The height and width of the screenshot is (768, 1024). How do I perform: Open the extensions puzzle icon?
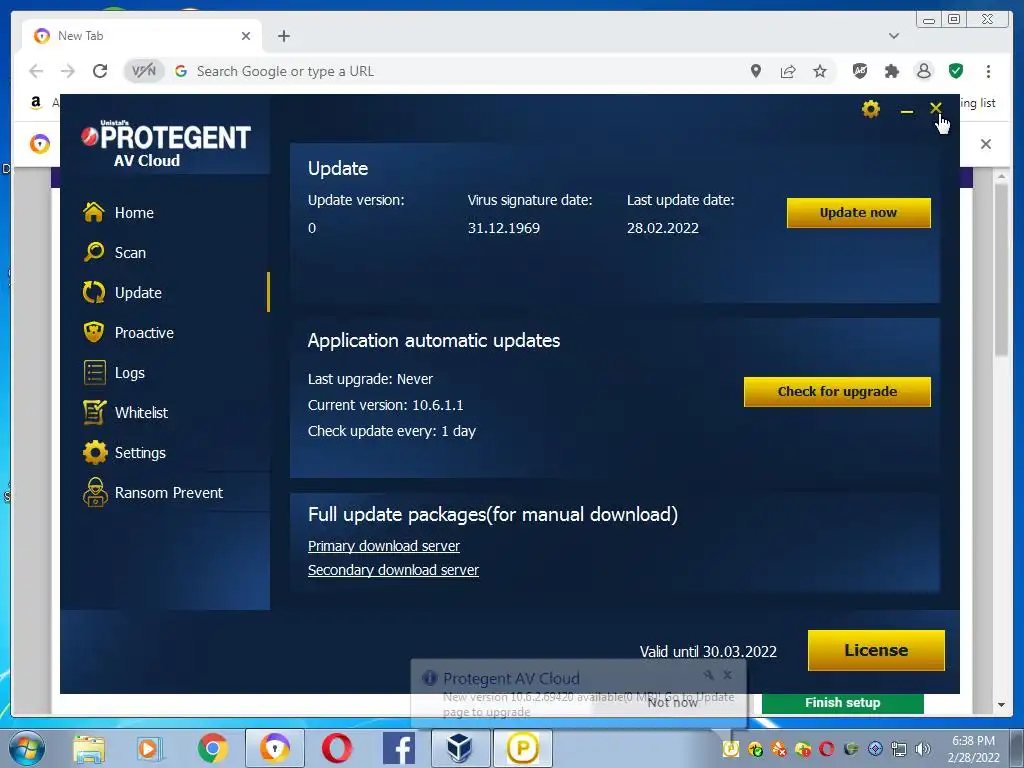891,71
